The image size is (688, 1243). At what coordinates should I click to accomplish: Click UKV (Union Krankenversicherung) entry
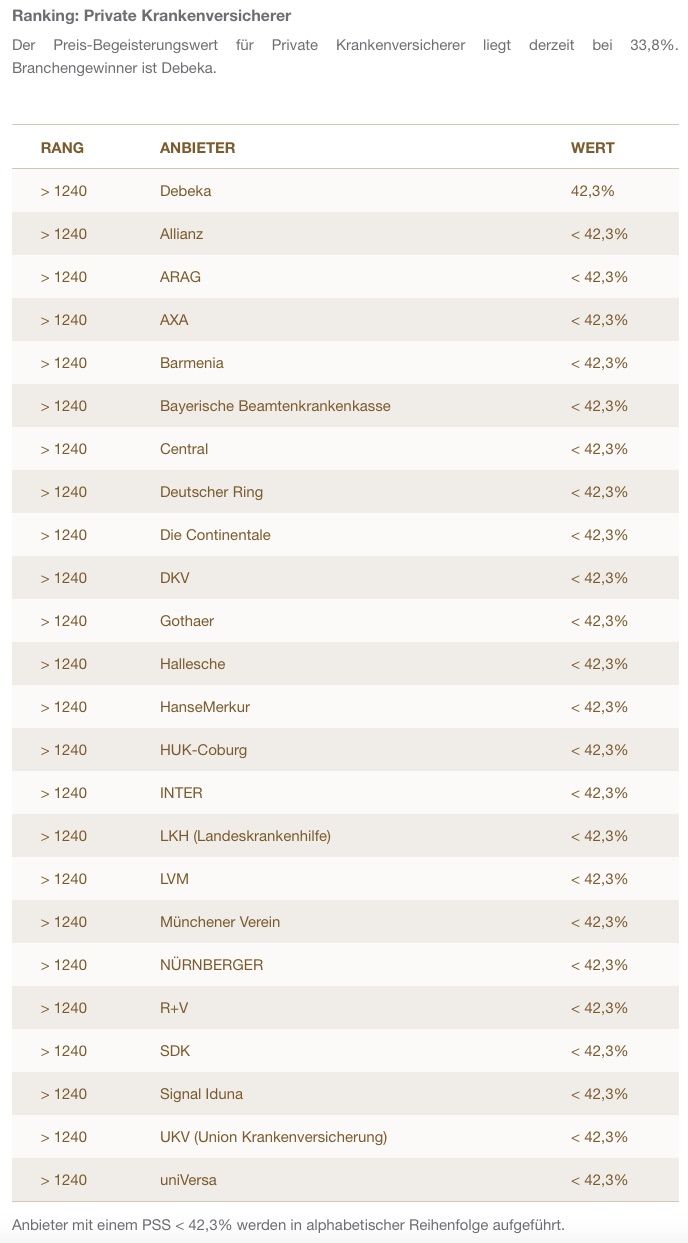(273, 1137)
